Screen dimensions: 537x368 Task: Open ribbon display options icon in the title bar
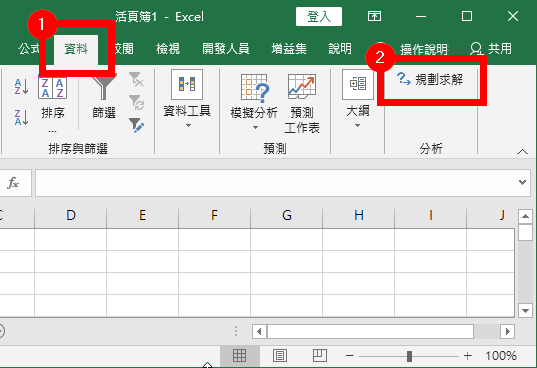[374, 16]
